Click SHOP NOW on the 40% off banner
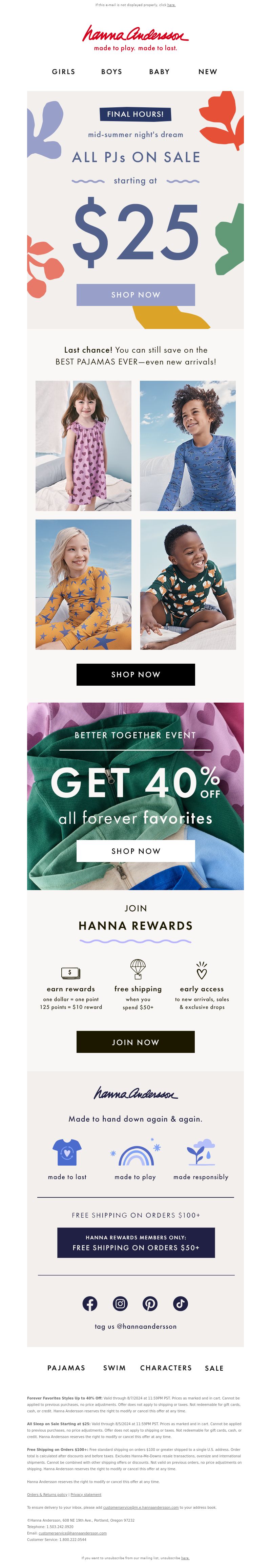The height and width of the screenshot is (1568, 271). click(x=136, y=851)
